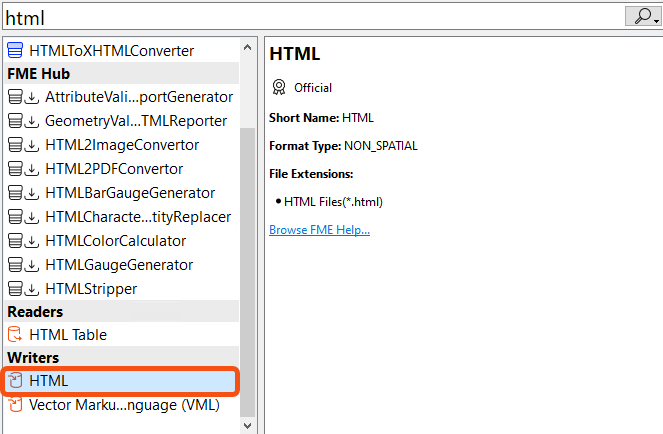The image size is (663, 434).
Task: Open search options dropdown arrow
Action: coord(656,21)
